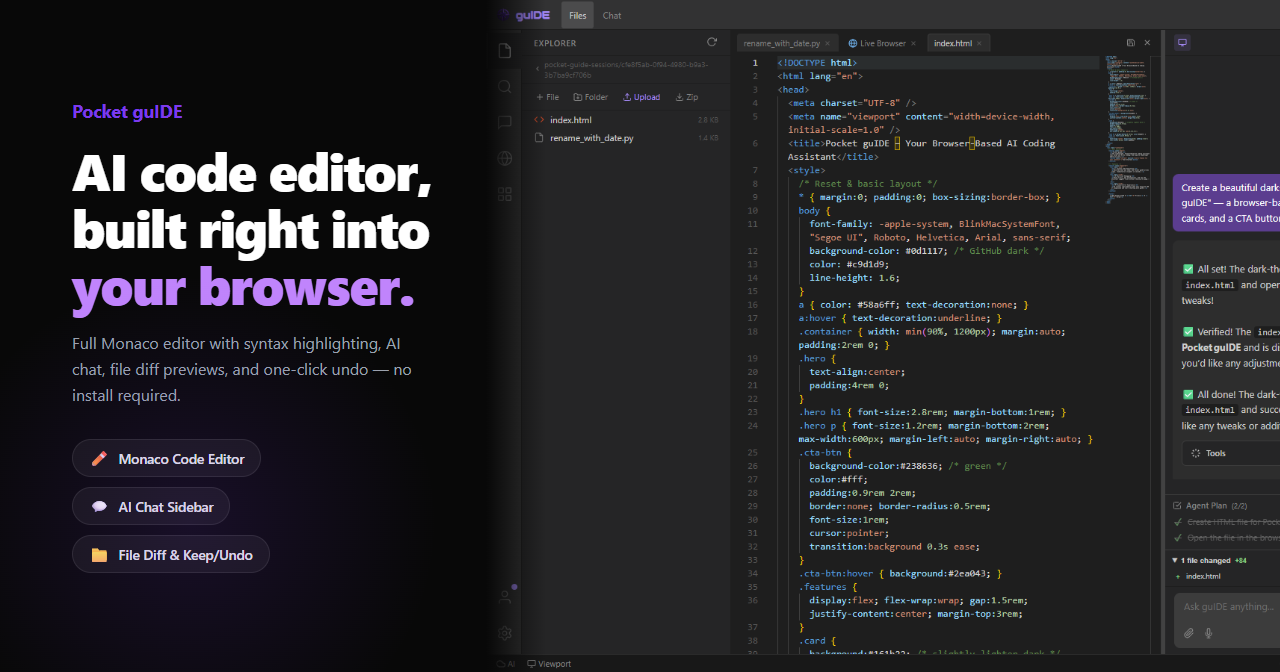Open the globe browser icon in activity bar
The height and width of the screenshot is (672, 1280).
pyautogui.click(x=505, y=158)
